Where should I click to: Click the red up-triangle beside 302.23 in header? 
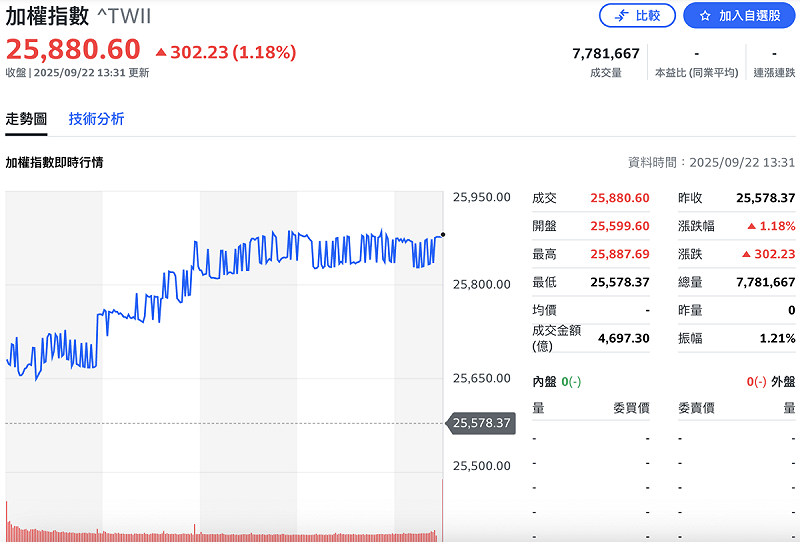click(161, 52)
